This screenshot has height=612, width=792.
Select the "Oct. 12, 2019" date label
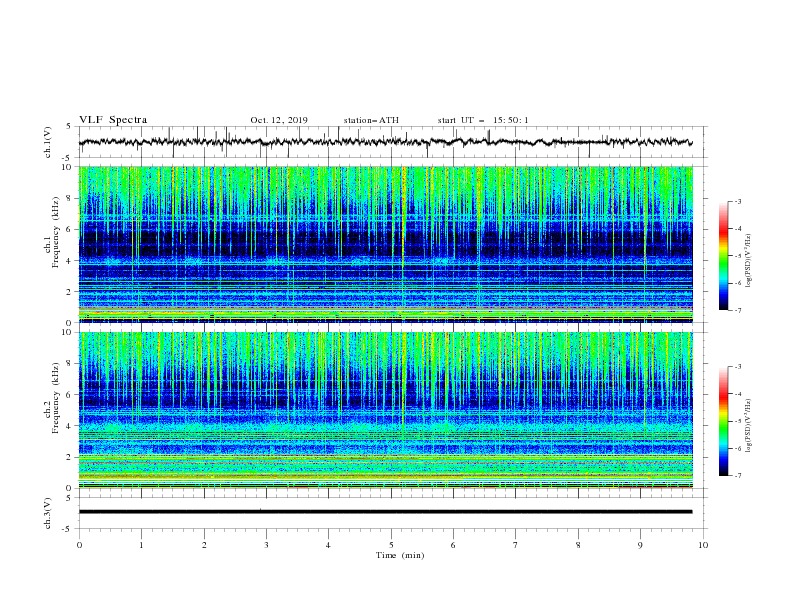coord(279,120)
